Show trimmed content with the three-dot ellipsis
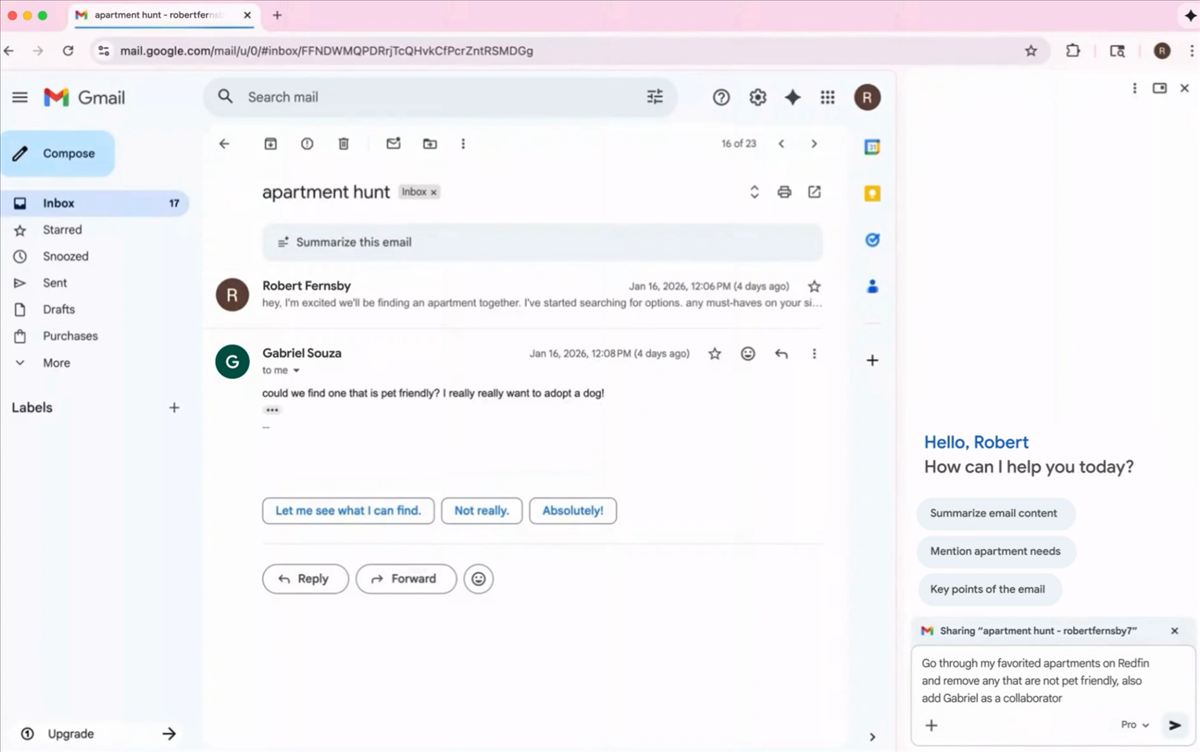Viewport: 1200px width, 752px height. [x=271, y=409]
